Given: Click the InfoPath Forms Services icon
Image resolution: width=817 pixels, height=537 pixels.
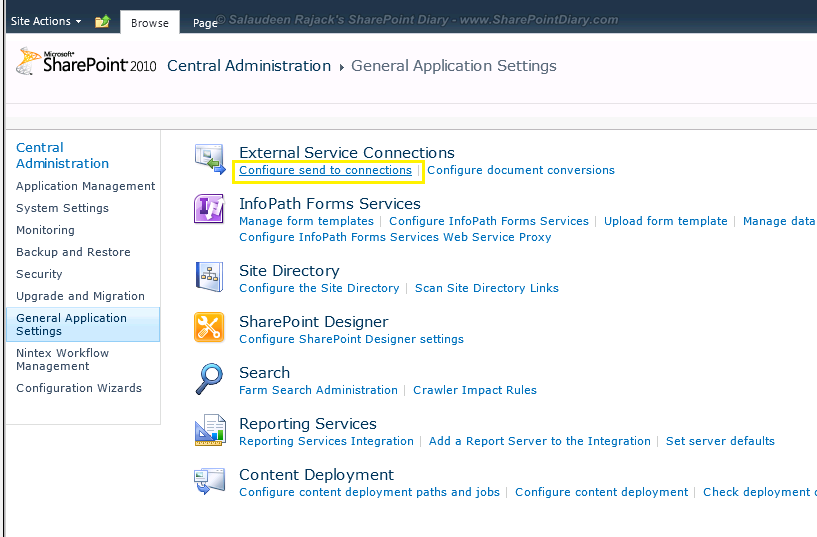Looking at the screenshot, I should tap(209, 209).
